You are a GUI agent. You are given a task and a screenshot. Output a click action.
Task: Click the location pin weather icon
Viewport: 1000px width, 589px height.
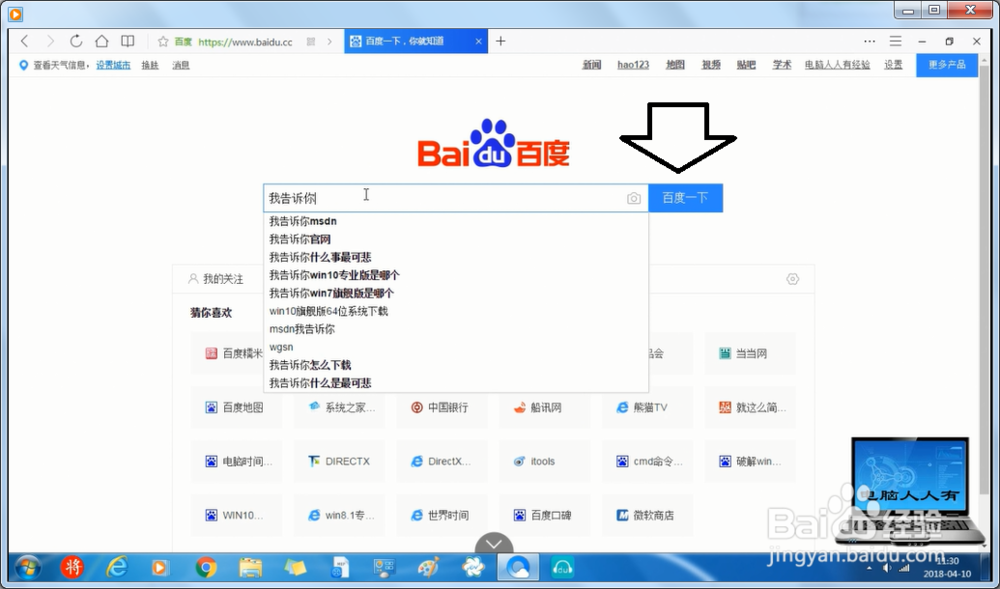[24, 65]
